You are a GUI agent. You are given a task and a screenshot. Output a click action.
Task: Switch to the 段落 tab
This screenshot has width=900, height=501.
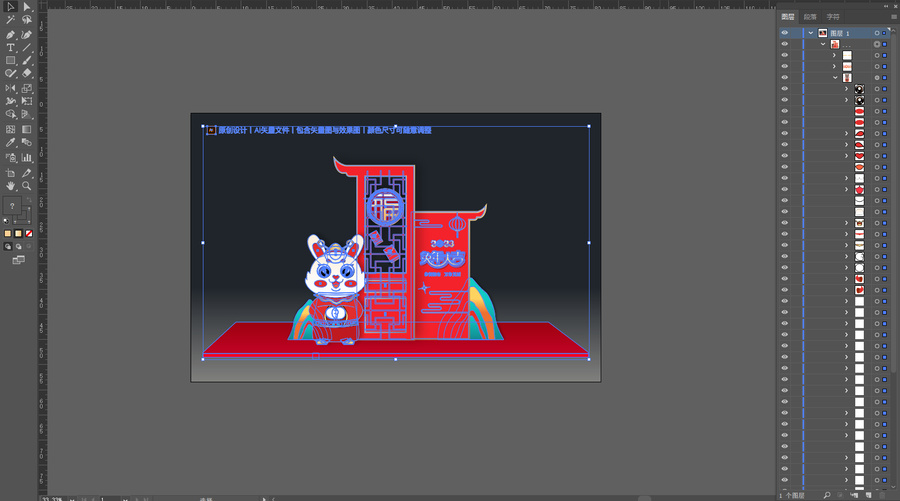pos(810,17)
